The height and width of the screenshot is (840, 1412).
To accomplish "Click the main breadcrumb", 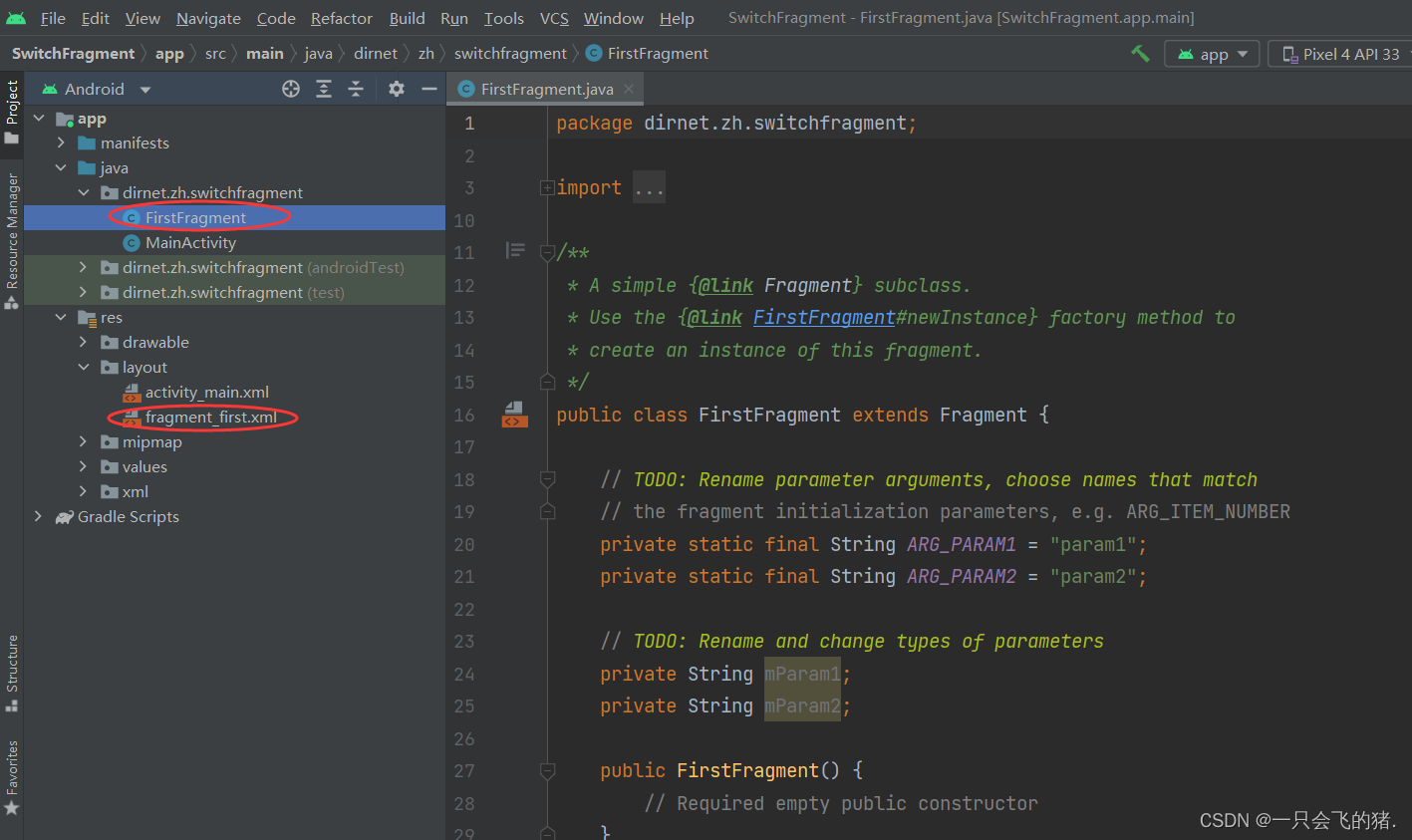I will 265,54.
